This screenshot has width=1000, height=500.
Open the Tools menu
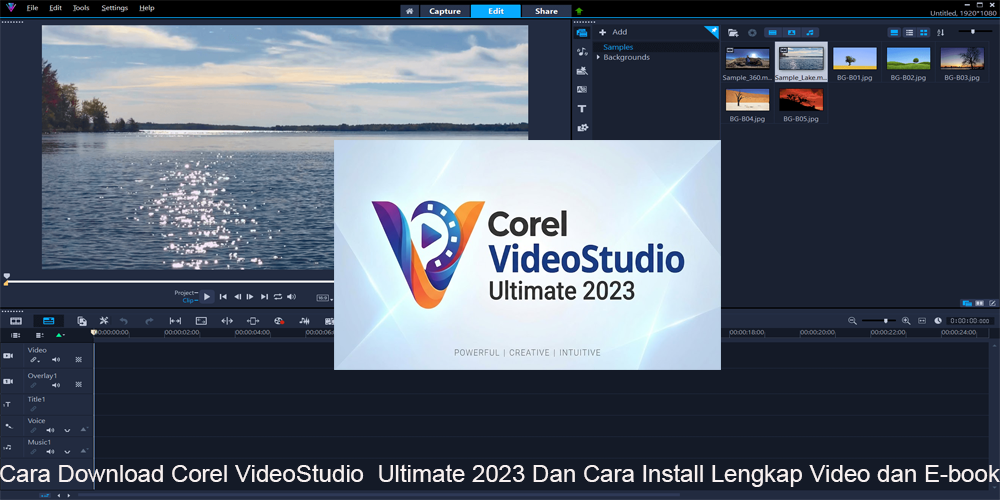[81, 8]
